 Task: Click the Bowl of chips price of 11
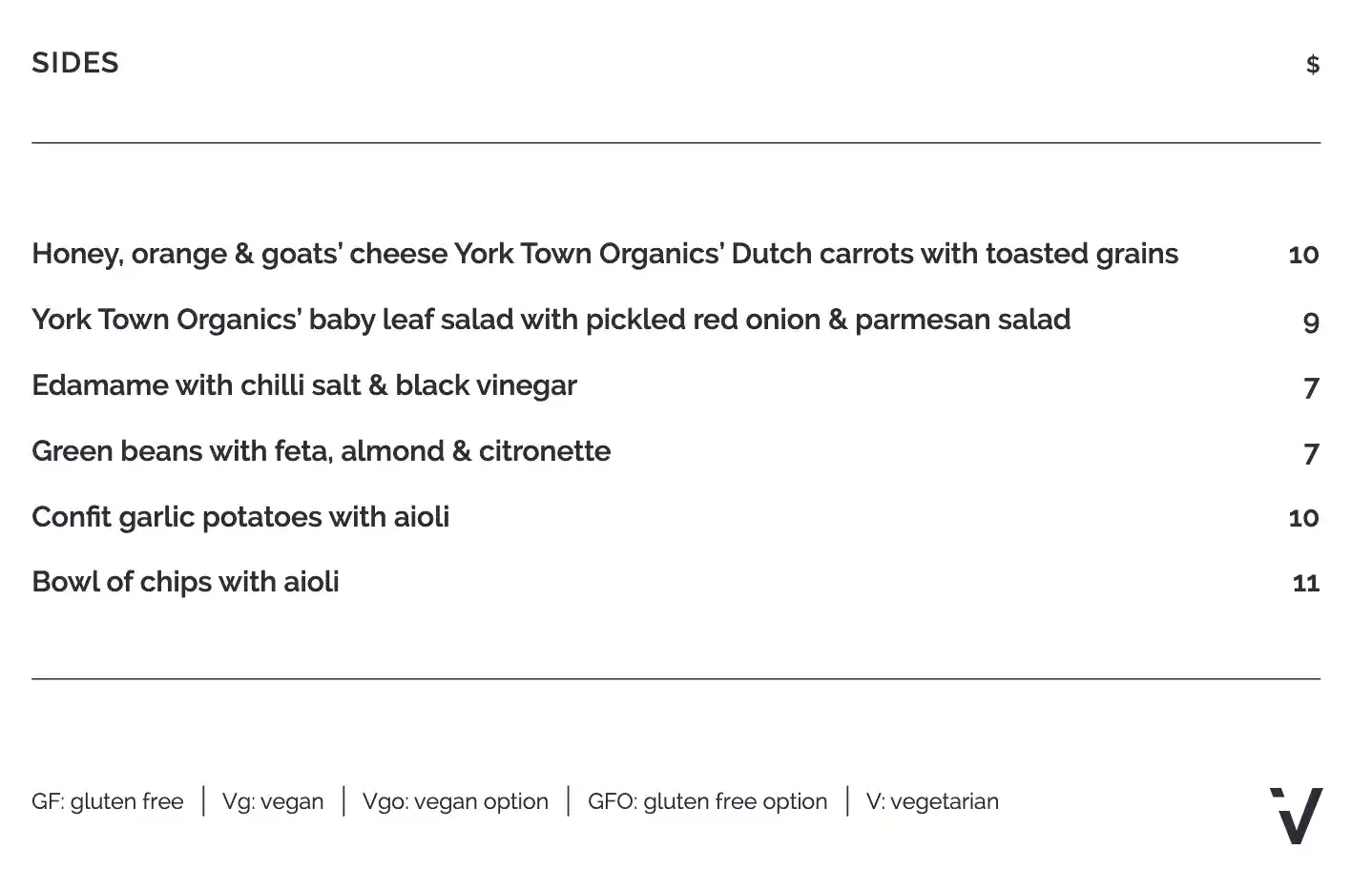pyautogui.click(x=1305, y=583)
